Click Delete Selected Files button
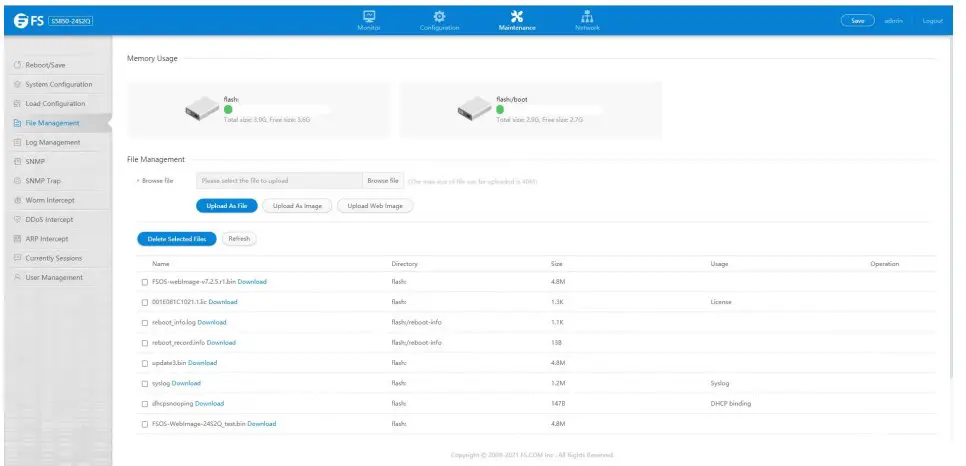The height and width of the screenshot is (466, 966). click(177, 239)
